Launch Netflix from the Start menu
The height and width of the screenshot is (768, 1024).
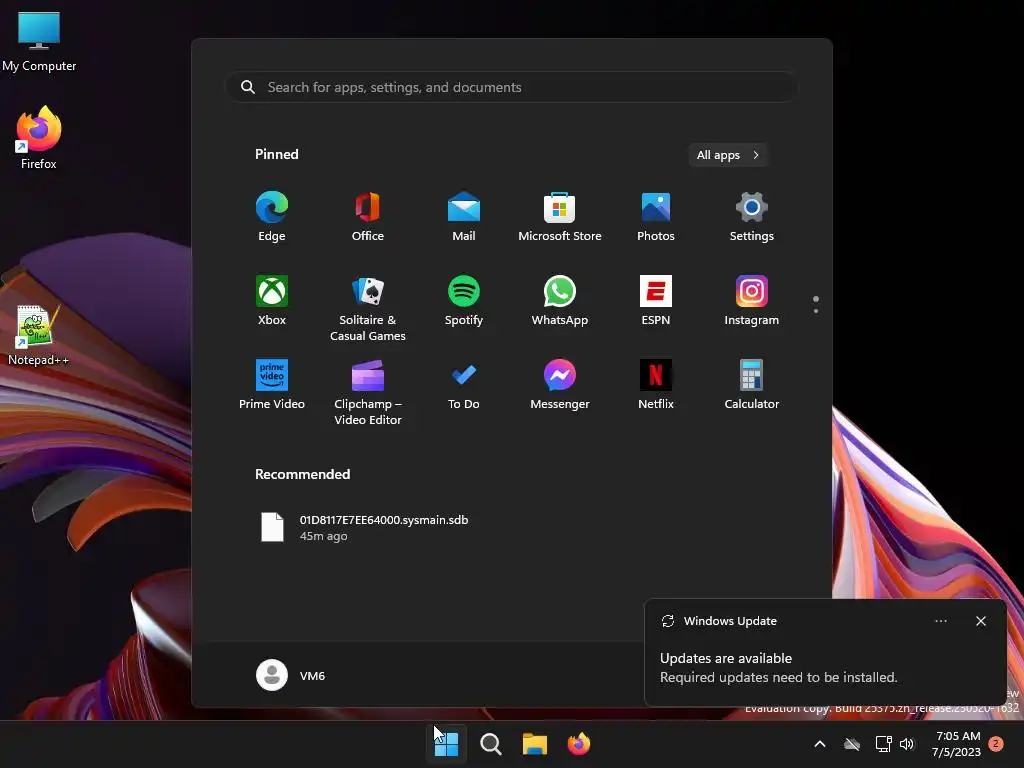coord(656,385)
